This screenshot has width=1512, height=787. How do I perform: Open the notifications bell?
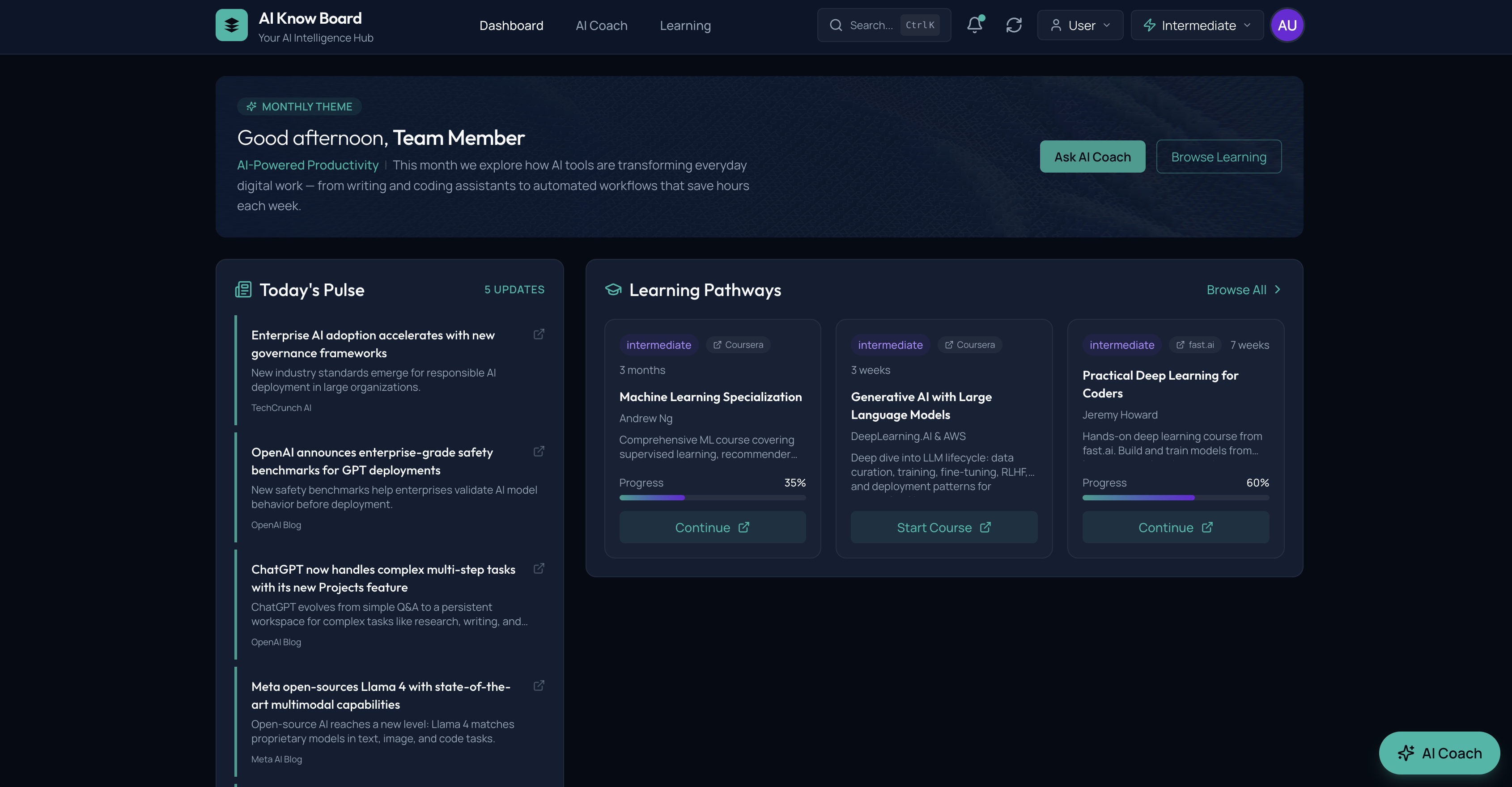[974, 25]
